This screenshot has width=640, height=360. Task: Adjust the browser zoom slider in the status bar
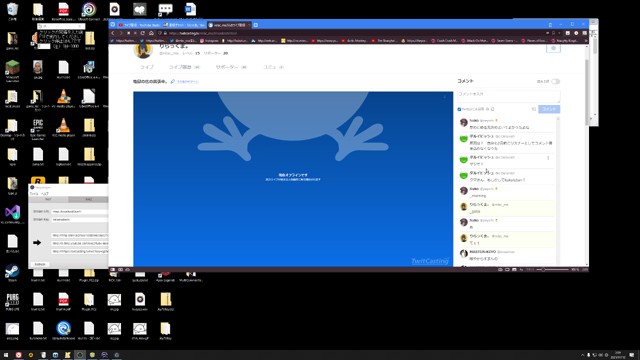(x=552, y=270)
